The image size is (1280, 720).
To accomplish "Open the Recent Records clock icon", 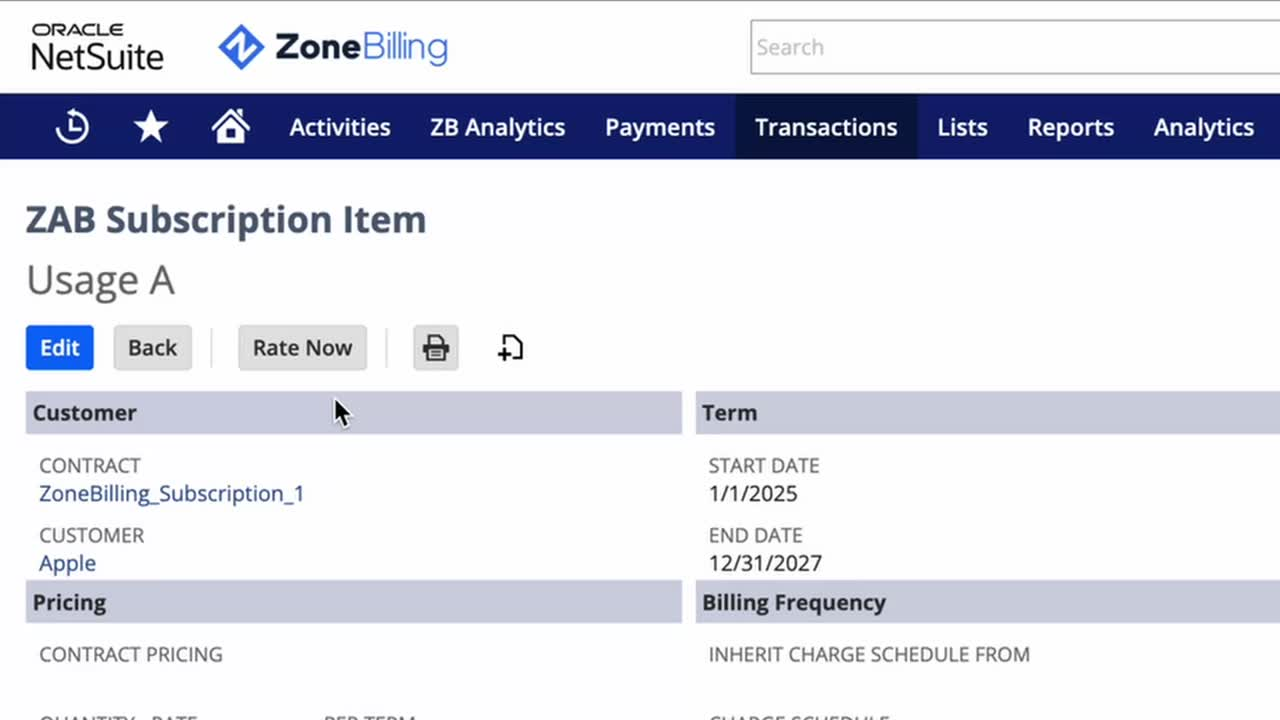I will (x=72, y=127).
